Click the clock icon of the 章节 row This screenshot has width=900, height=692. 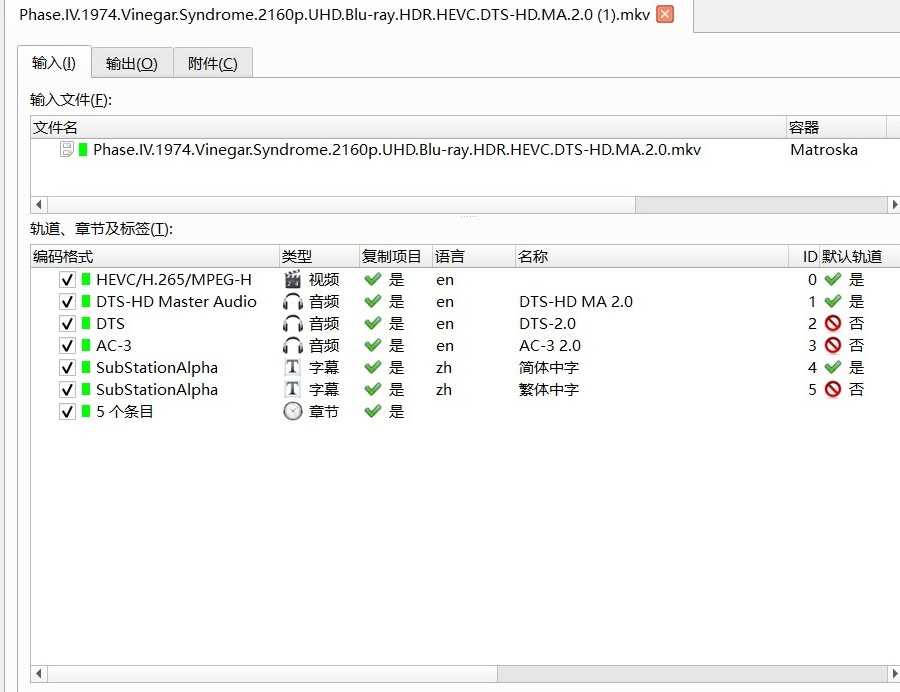click(293, 411)
